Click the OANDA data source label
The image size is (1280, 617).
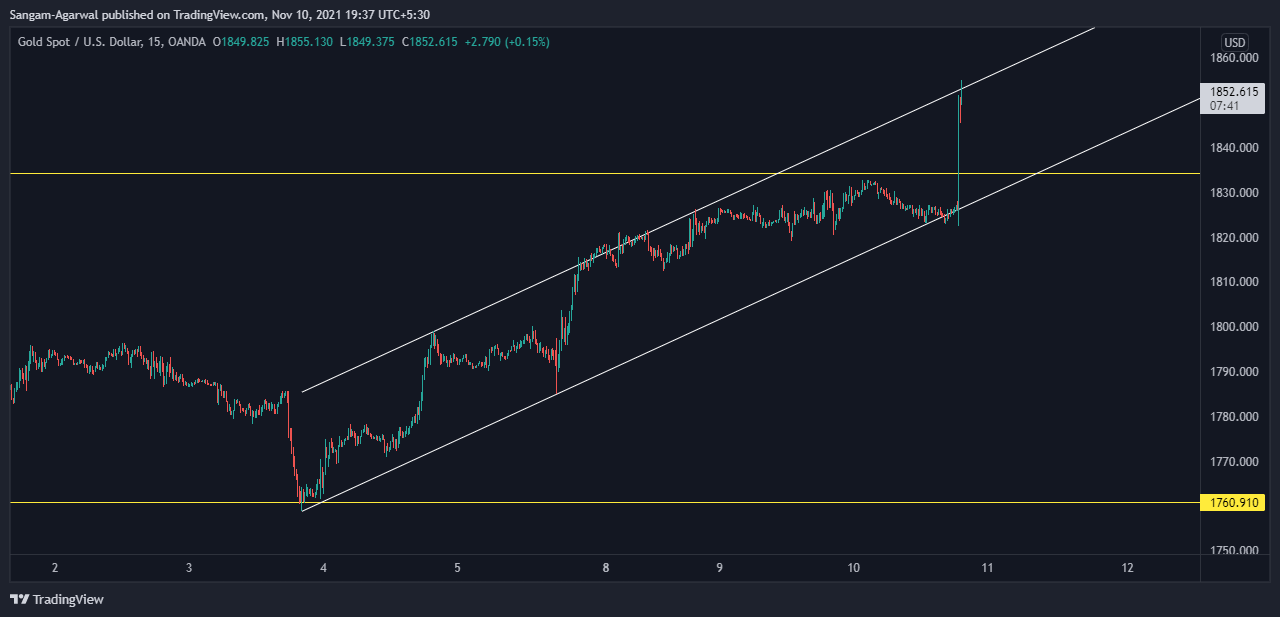tap(187, 42)
